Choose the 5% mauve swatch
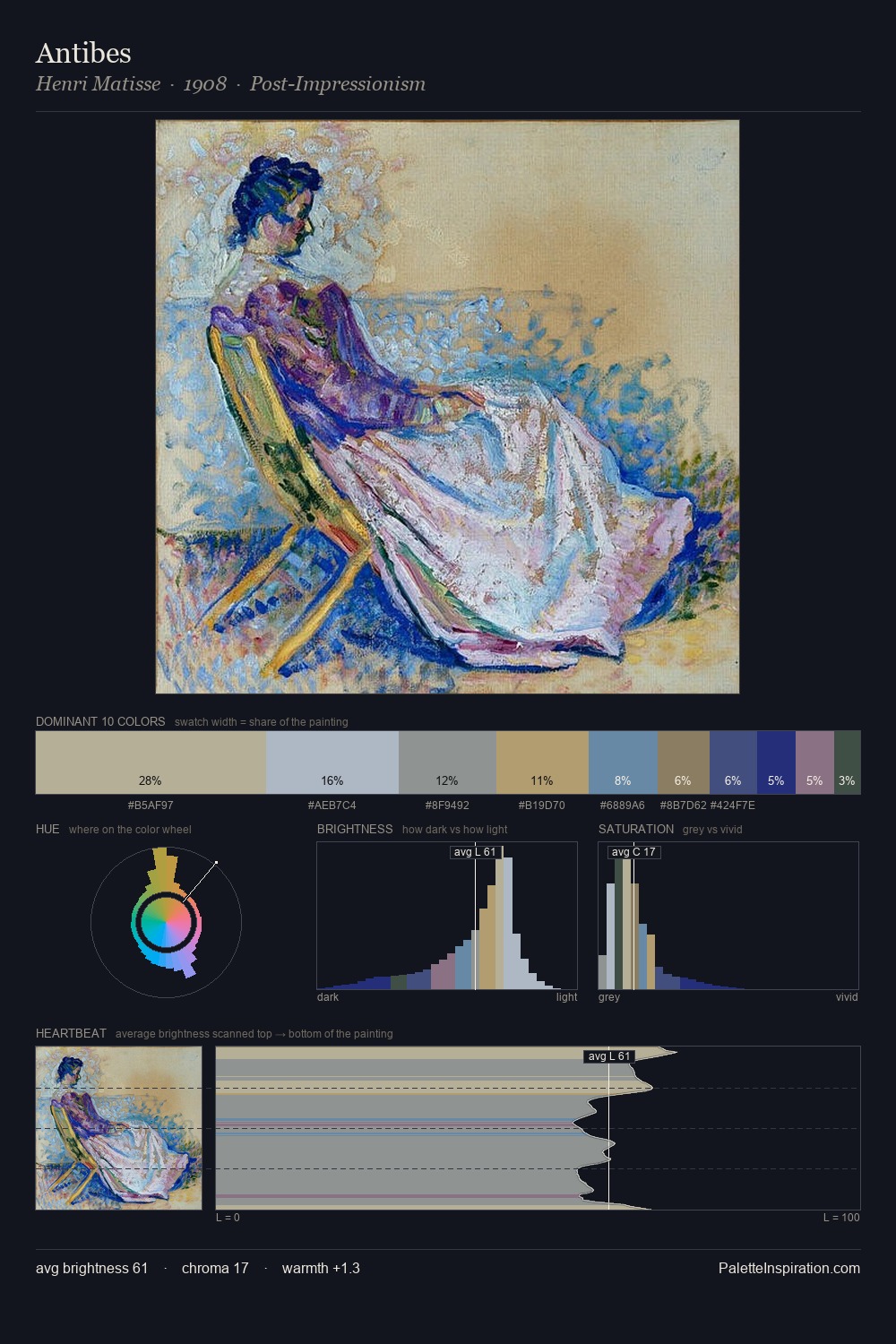Viewport: 896px width, 1344px height. tap(814, 762)
